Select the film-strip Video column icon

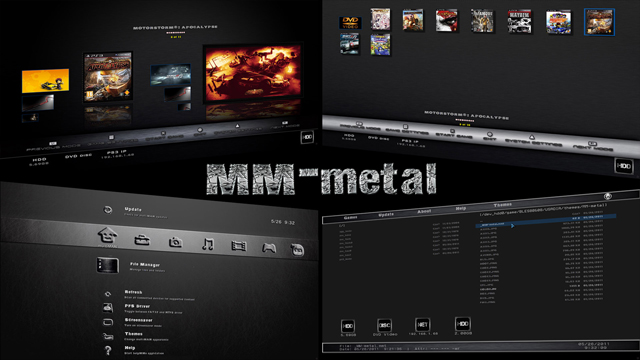pyautogui.click(x=239, y=246)
